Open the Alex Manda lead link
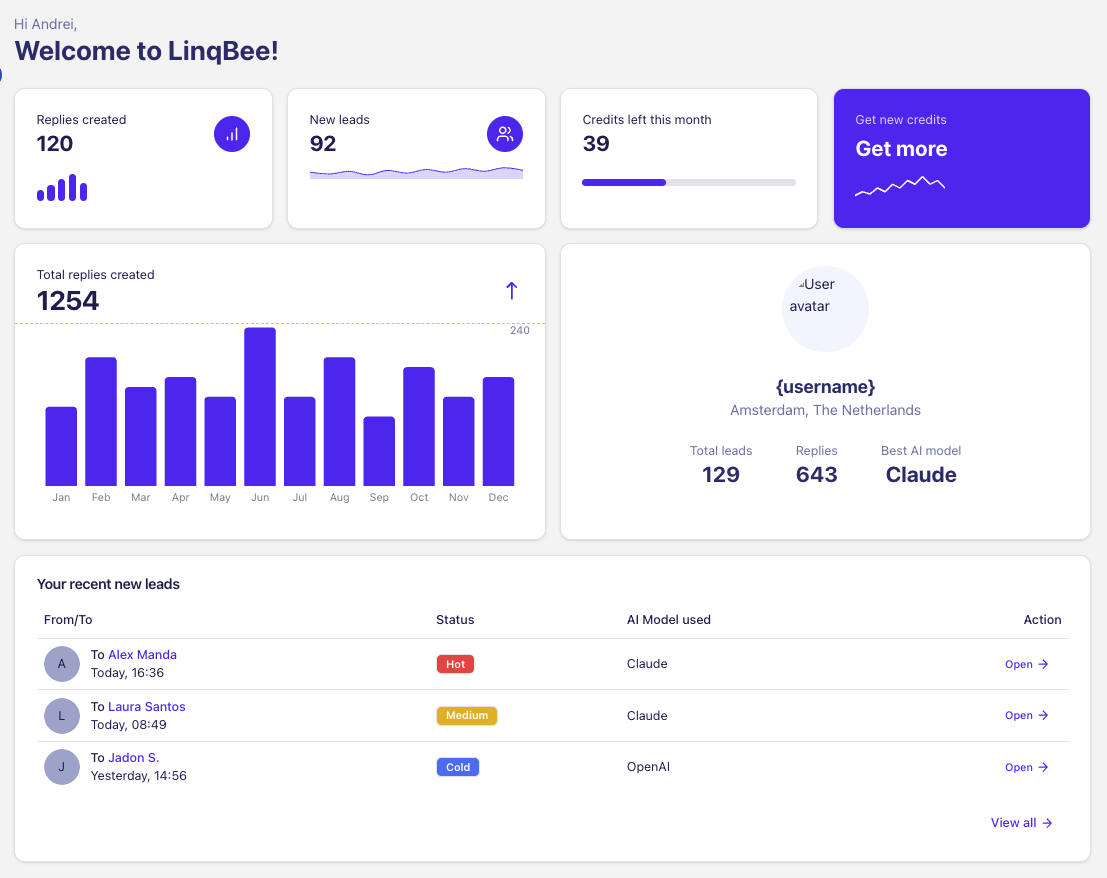 click(142, 655)
